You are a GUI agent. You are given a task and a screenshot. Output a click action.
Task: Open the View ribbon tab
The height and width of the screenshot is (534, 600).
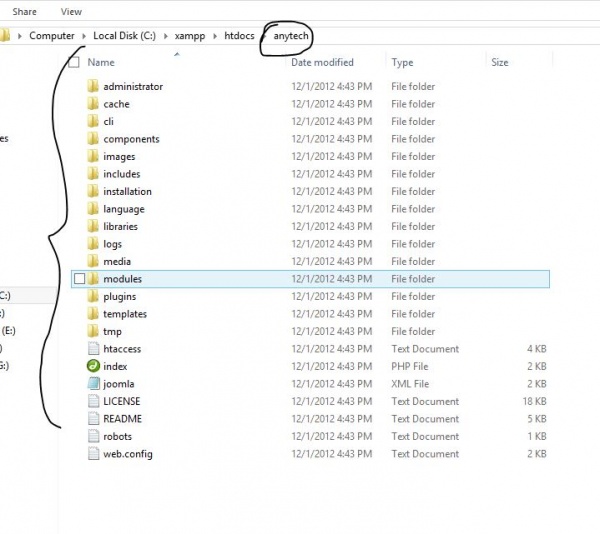coord(71,11)
